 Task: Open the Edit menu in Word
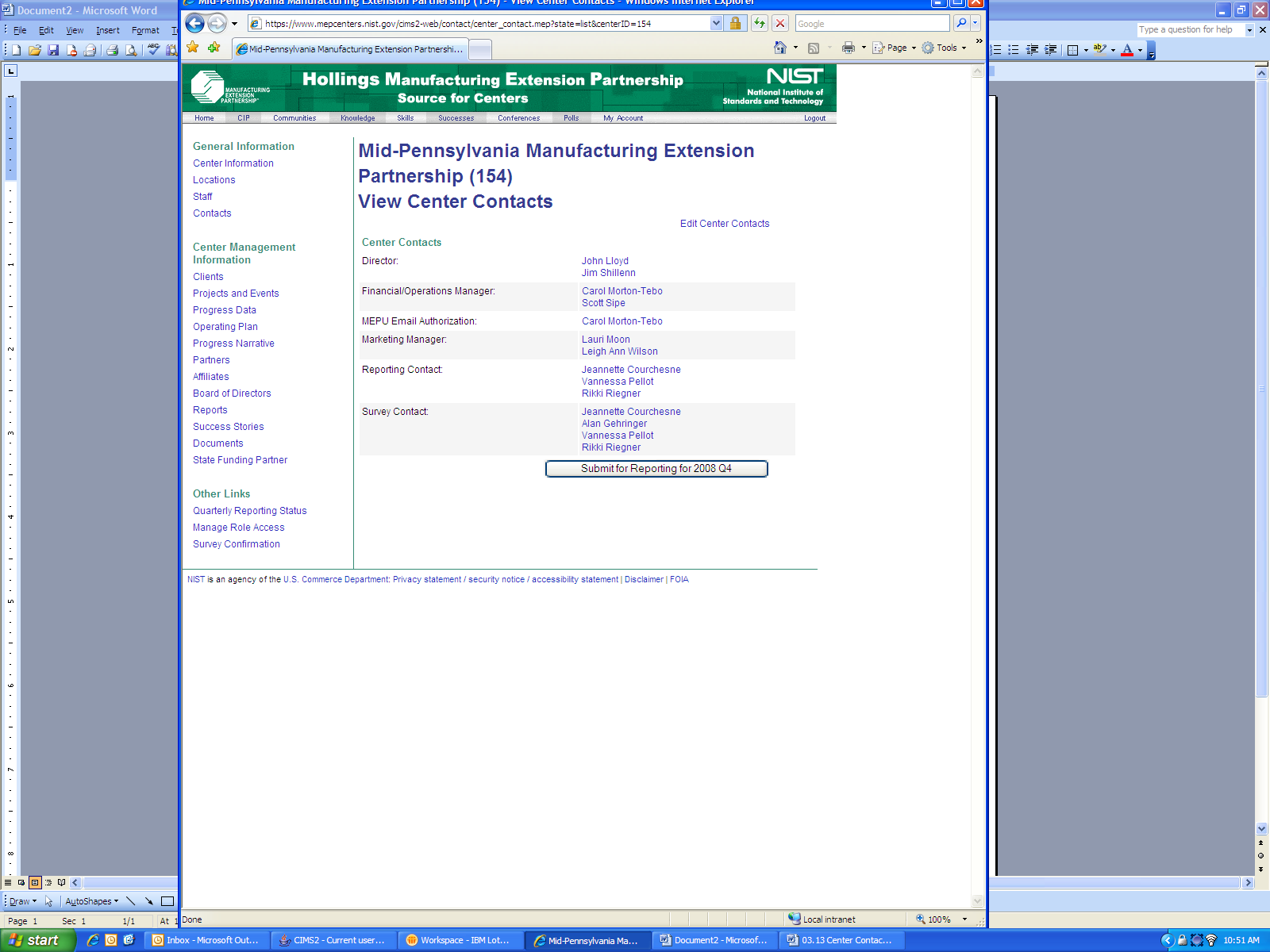coord(47,30)
